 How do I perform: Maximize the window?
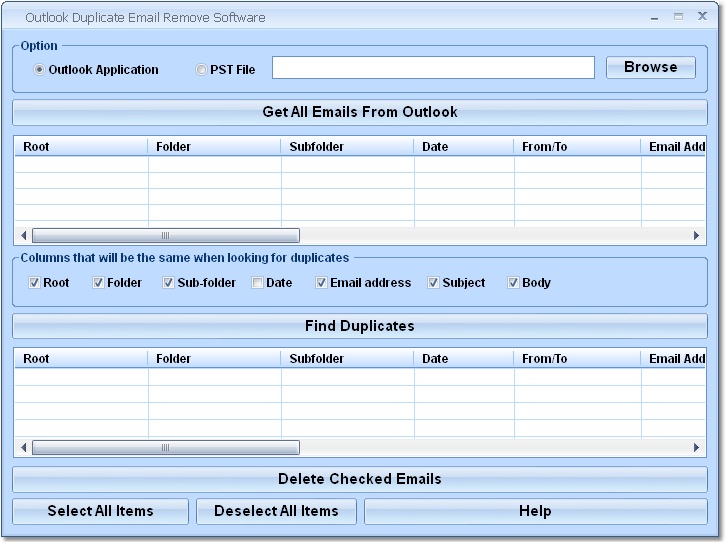click(678, 17)
